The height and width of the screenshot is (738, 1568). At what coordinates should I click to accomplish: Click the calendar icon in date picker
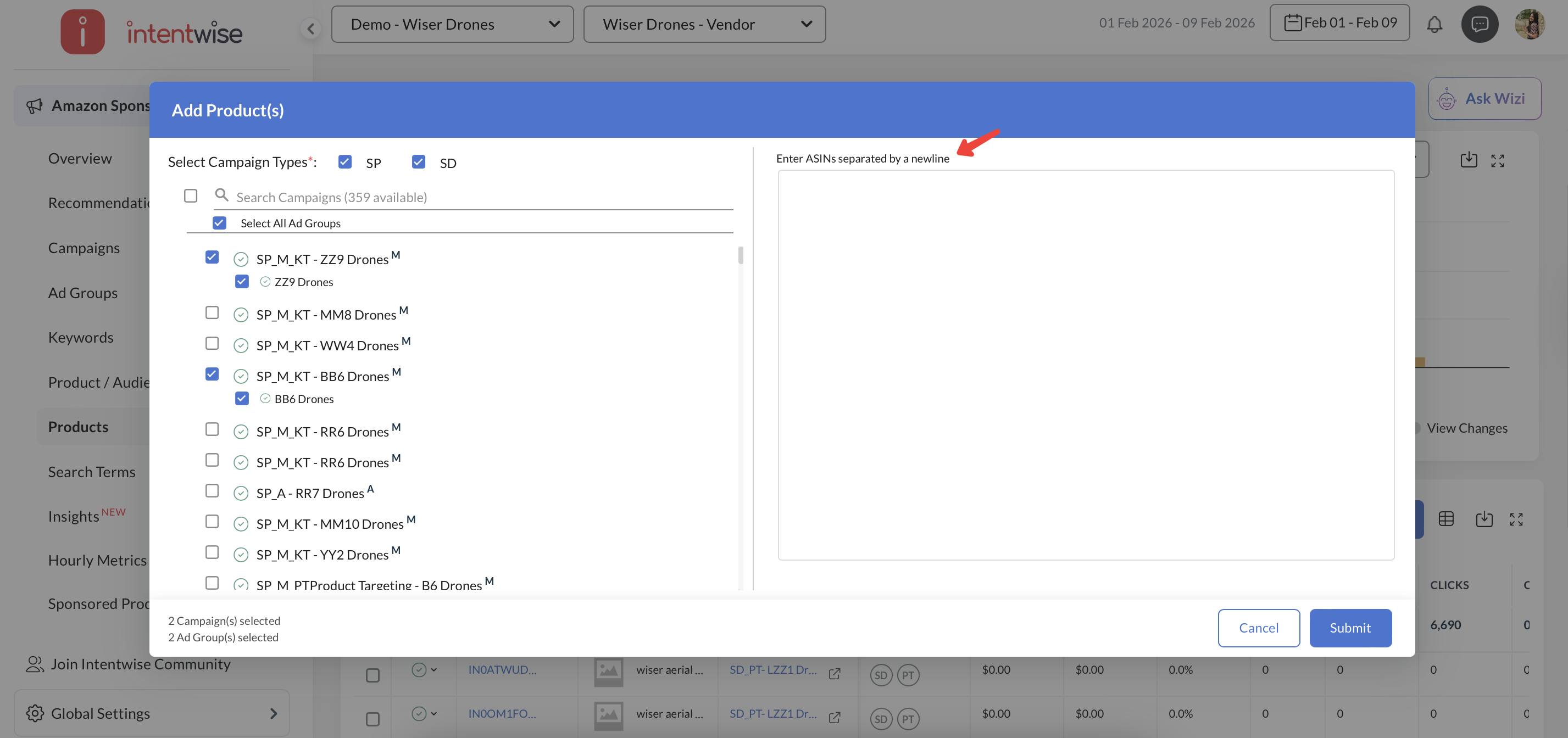coord(1292,23)
